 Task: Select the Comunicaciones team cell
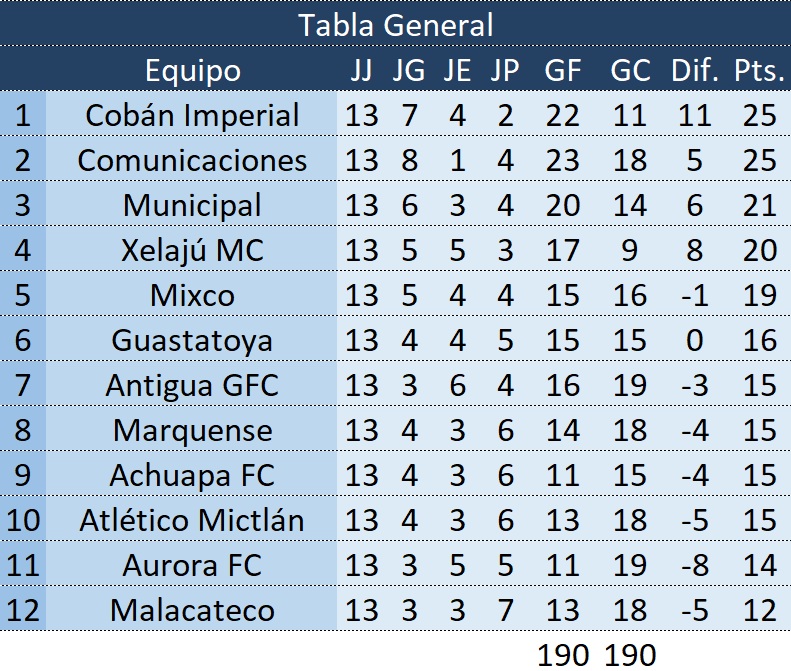point(192,160)
